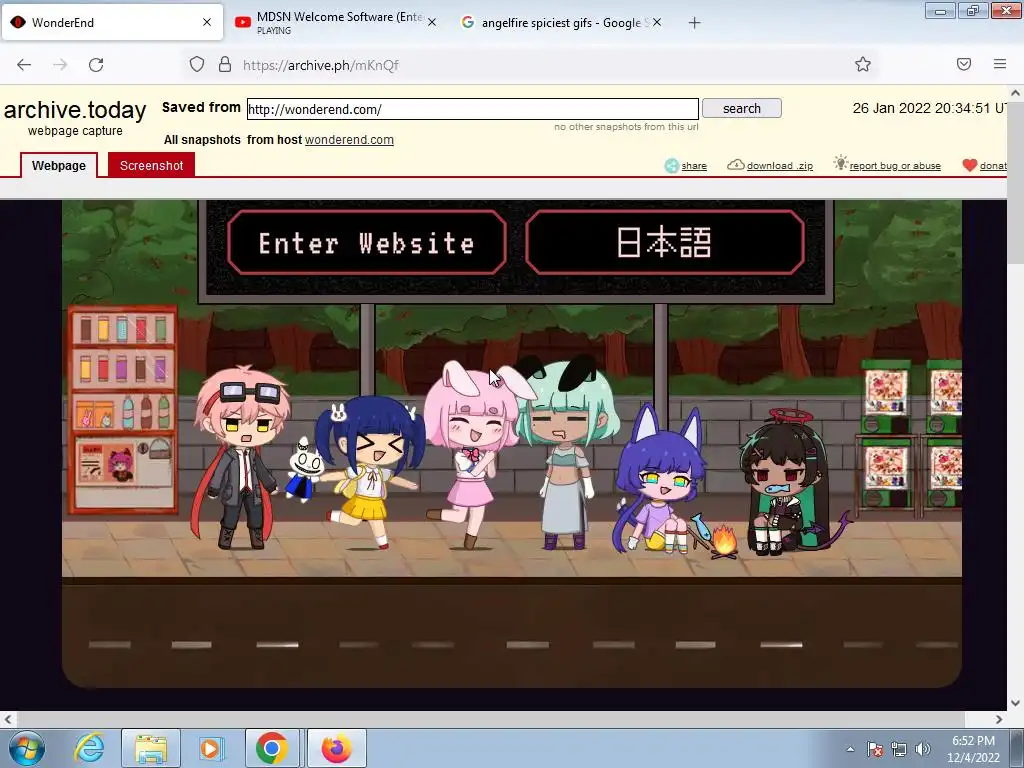Viewport: 1024px width, 768px height.
Task: Close the WonderEnd tab
Action: click(207, 22)
